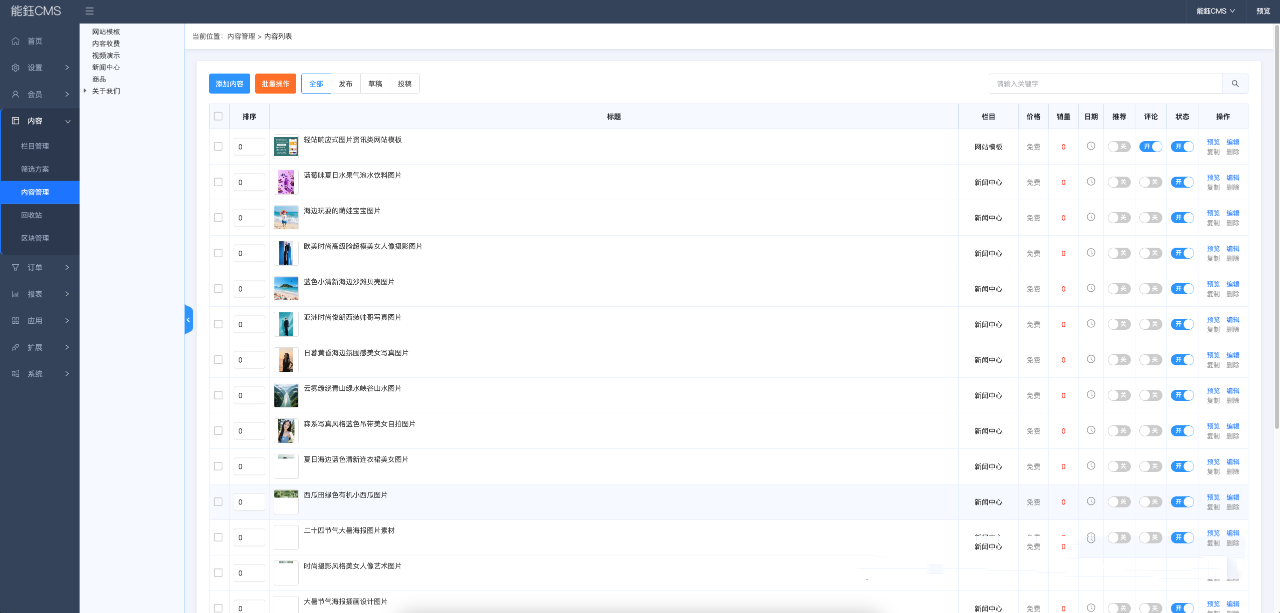Click the home icon beside 首页
The height and width of the screenshot is (613, 1280).
click(x=15, y=41)
